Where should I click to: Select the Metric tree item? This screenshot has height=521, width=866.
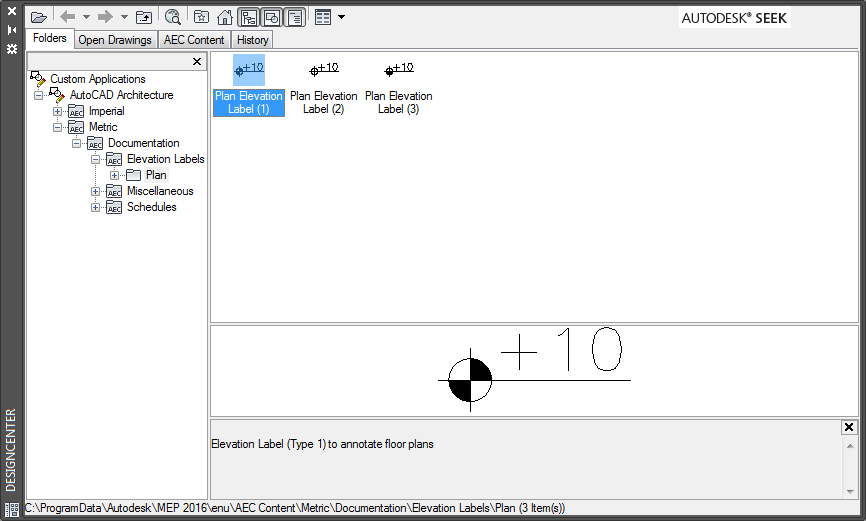point(103,127)
